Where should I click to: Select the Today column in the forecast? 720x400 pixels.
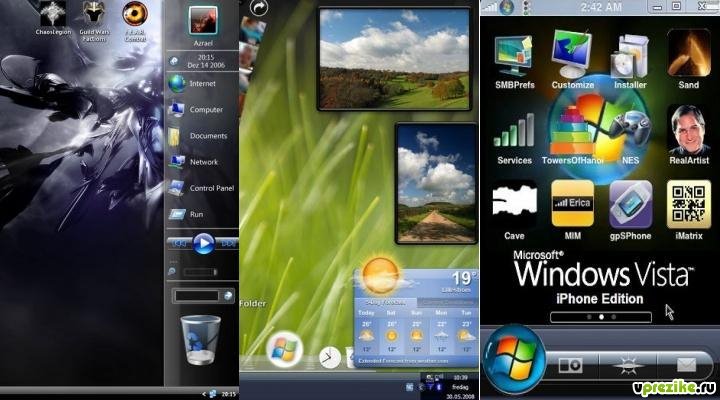pyautogui.click(x=366, y=332)
